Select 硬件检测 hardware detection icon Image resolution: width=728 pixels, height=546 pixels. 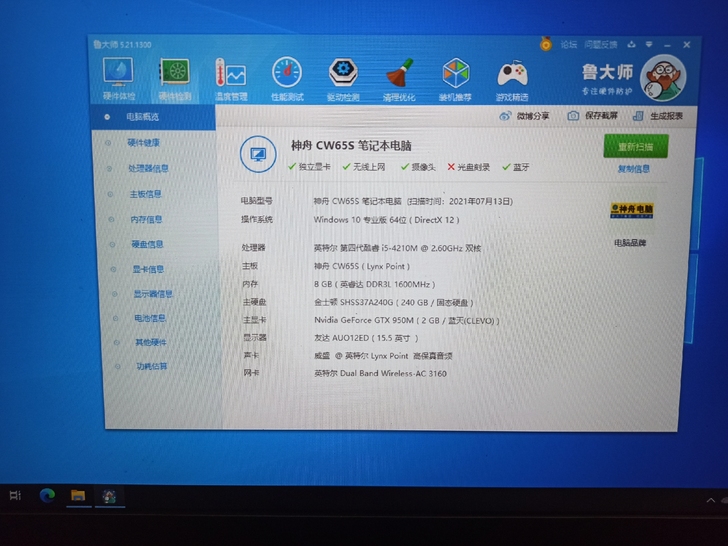(x=175, y=78)
